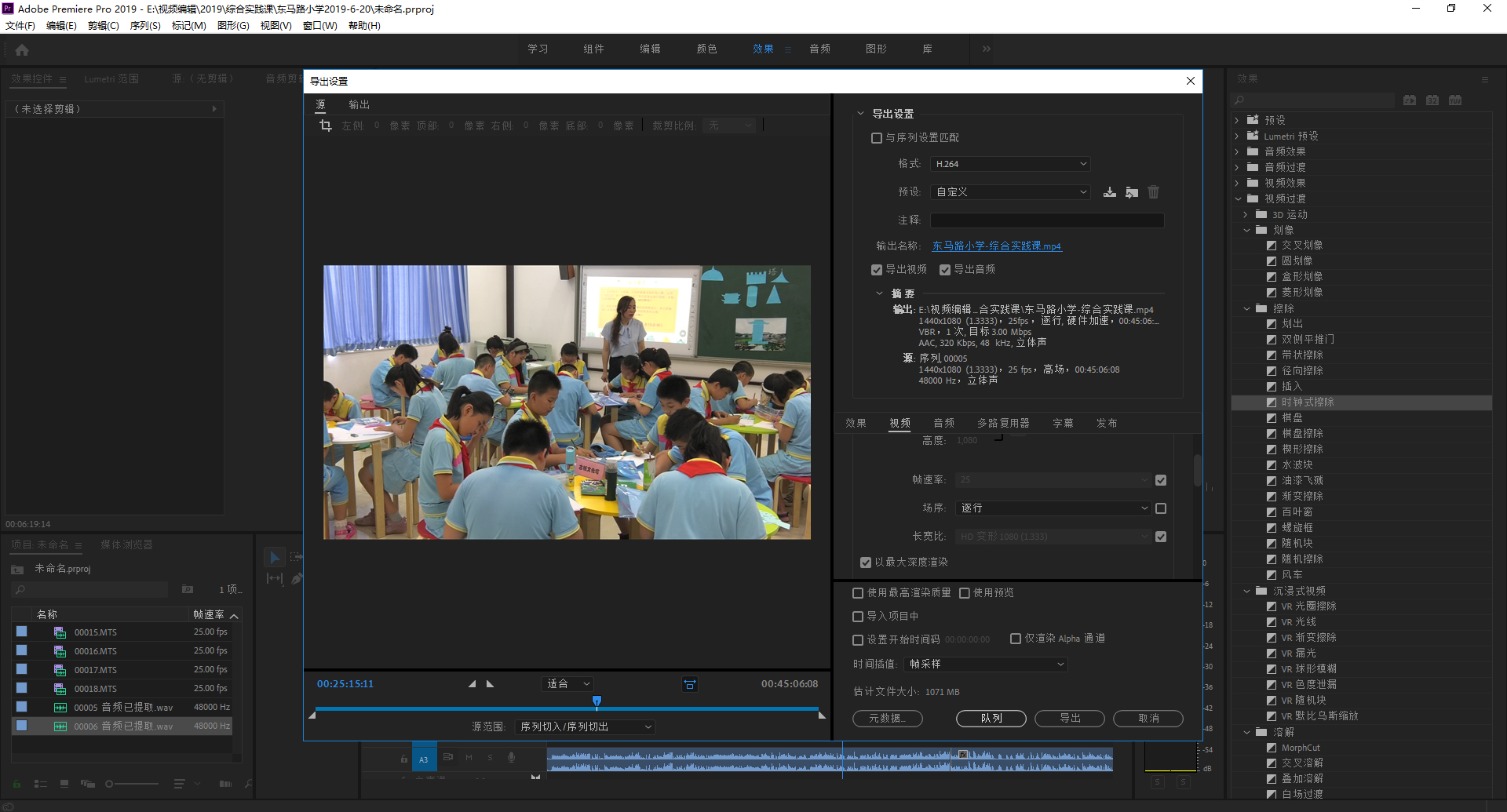Enable the 与序列设置匹配 checkbox
Image resolution: width=1507 pixels, height=812 pixels.
[x=877, y=138]
